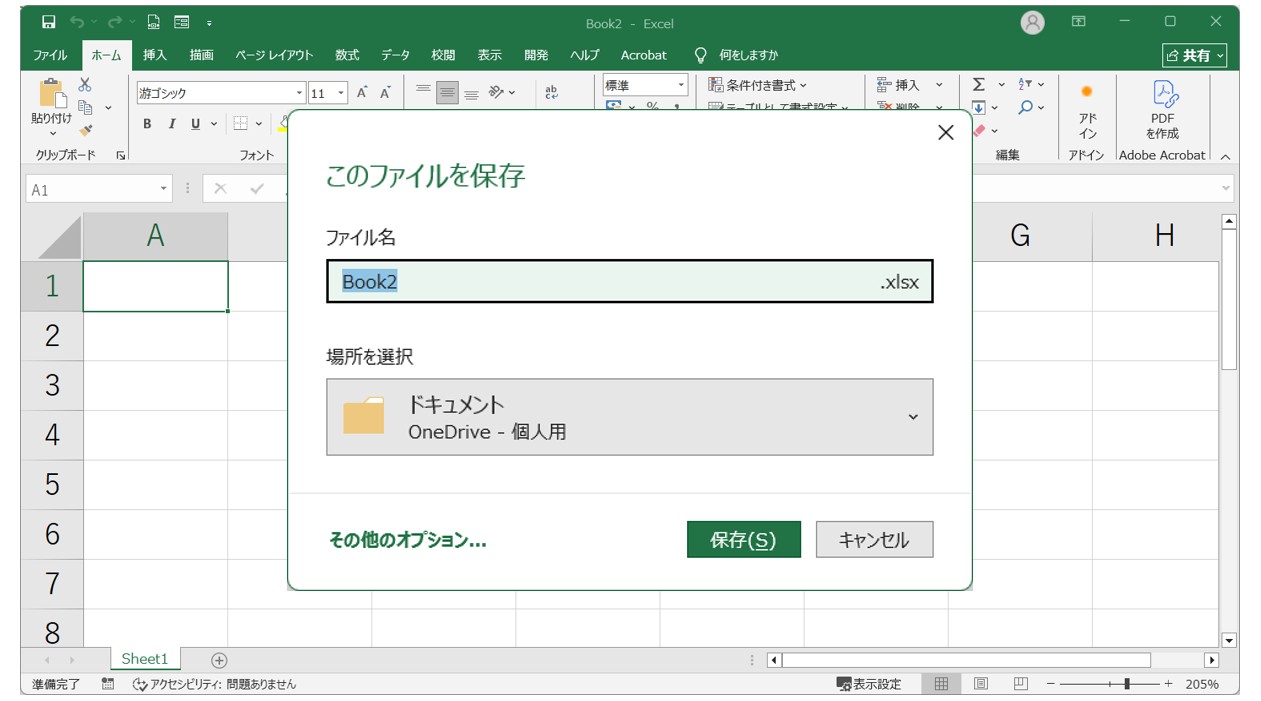Expand the Paste options arrow
Screen dimensions: 1261x701
click(x=51, y=134)
